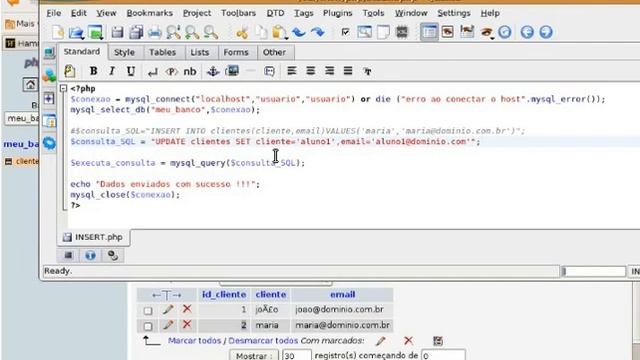Click the Save All toolbar icon
The image size is (640, 360).
pyautogui.click(x=136, y=32)
